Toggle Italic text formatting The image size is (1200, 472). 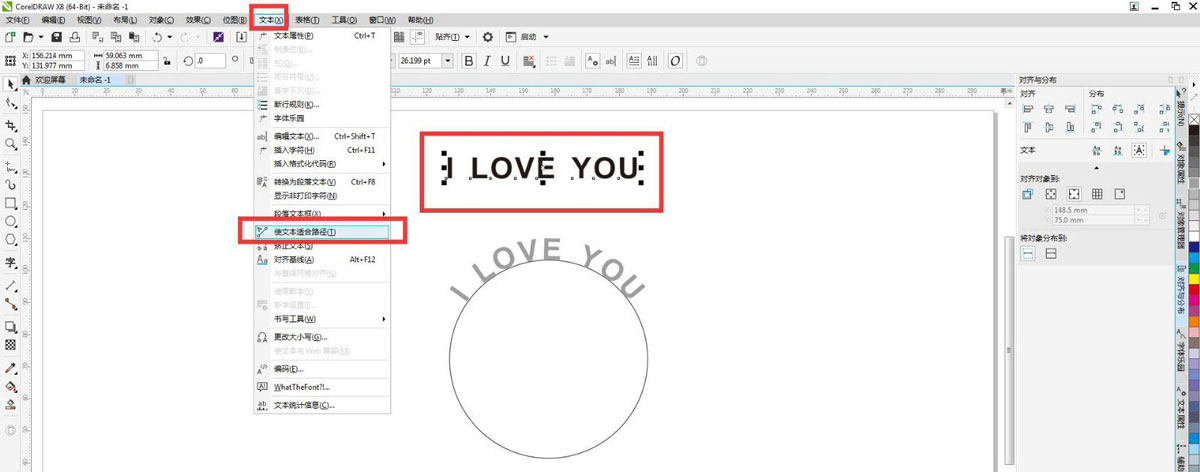(x=487, y=61)
